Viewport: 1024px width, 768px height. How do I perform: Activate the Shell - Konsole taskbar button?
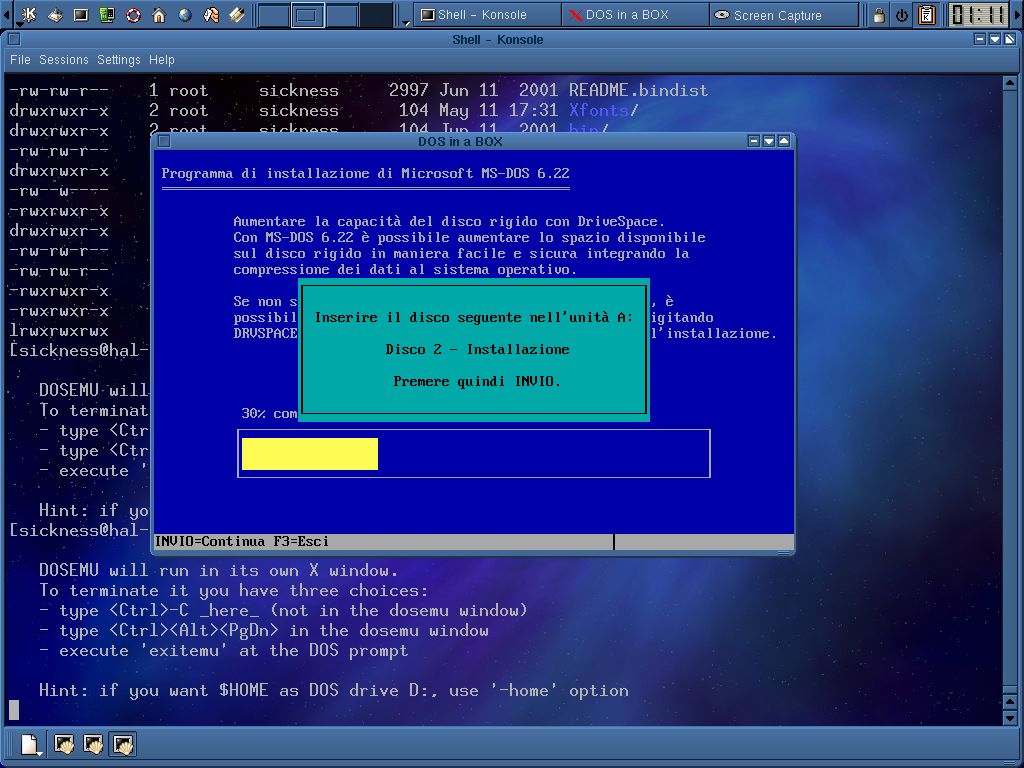[x=487, y=14]
